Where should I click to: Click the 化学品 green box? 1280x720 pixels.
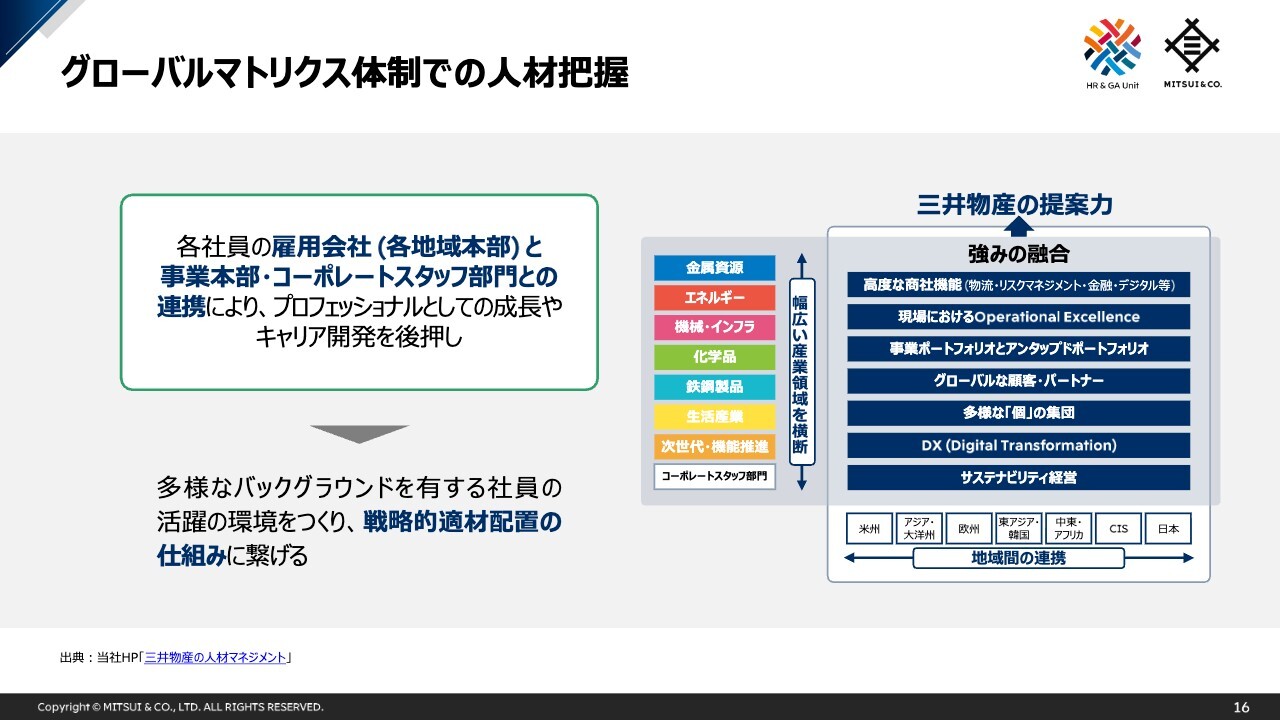tap(714, 357)
